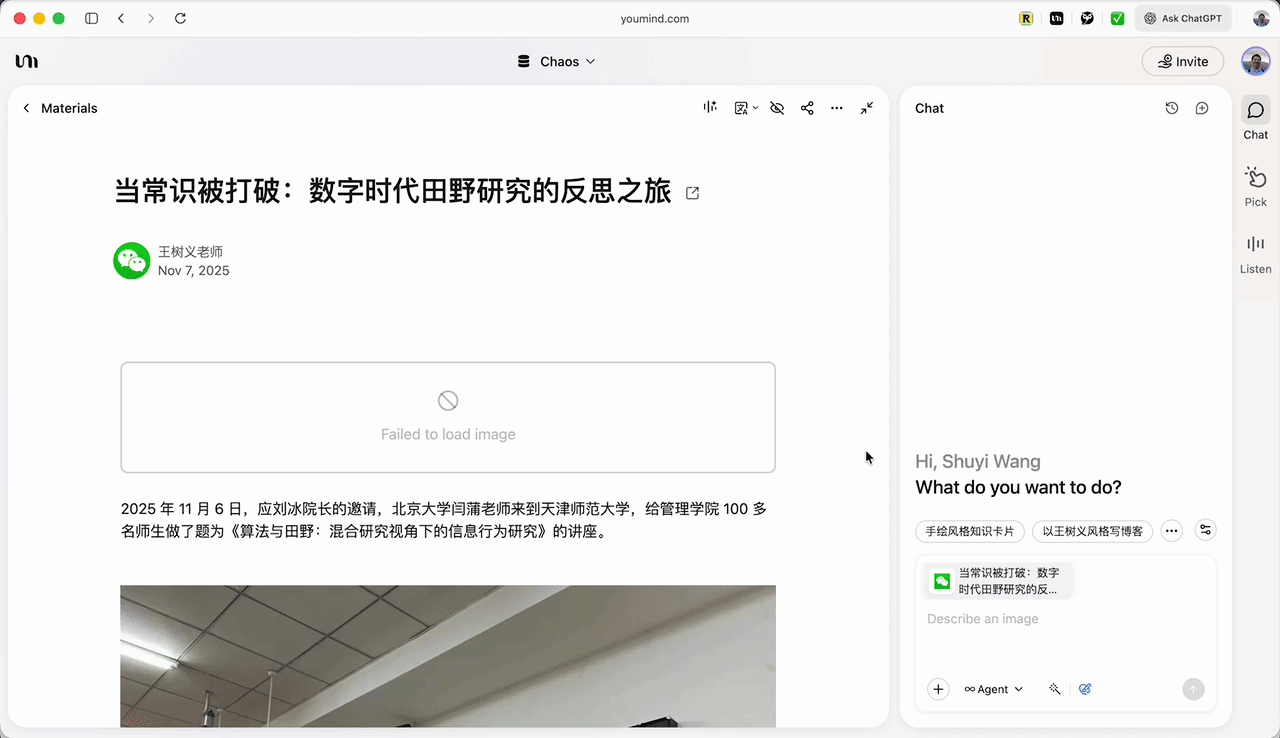Click the share icon in article toolbar

coord(807,108)
